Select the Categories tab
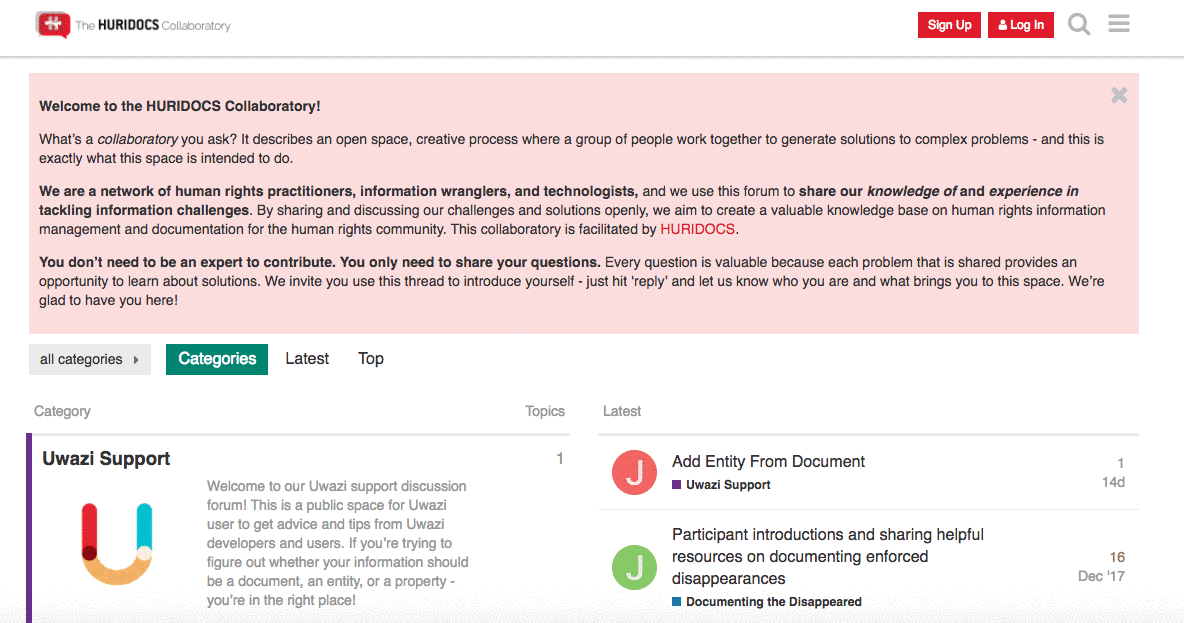Viewport: 1184px width, 623px height. pos(217,359)
